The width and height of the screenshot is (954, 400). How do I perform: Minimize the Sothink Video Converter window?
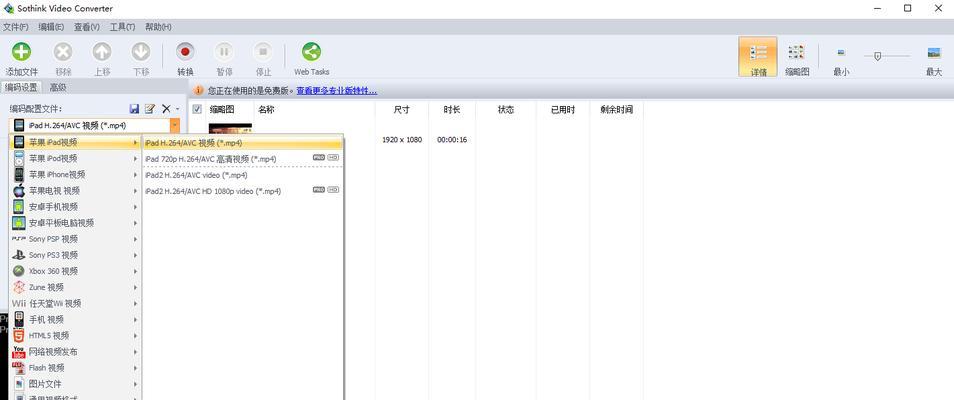point(878,9)
